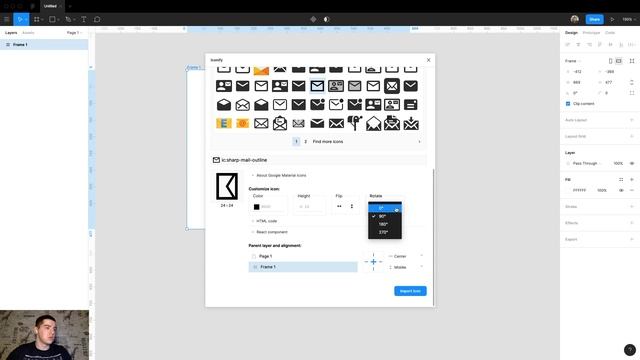This screenshot has width=640, height=360.
Task: Select landscape frame orientation
Action: point(619,61)
